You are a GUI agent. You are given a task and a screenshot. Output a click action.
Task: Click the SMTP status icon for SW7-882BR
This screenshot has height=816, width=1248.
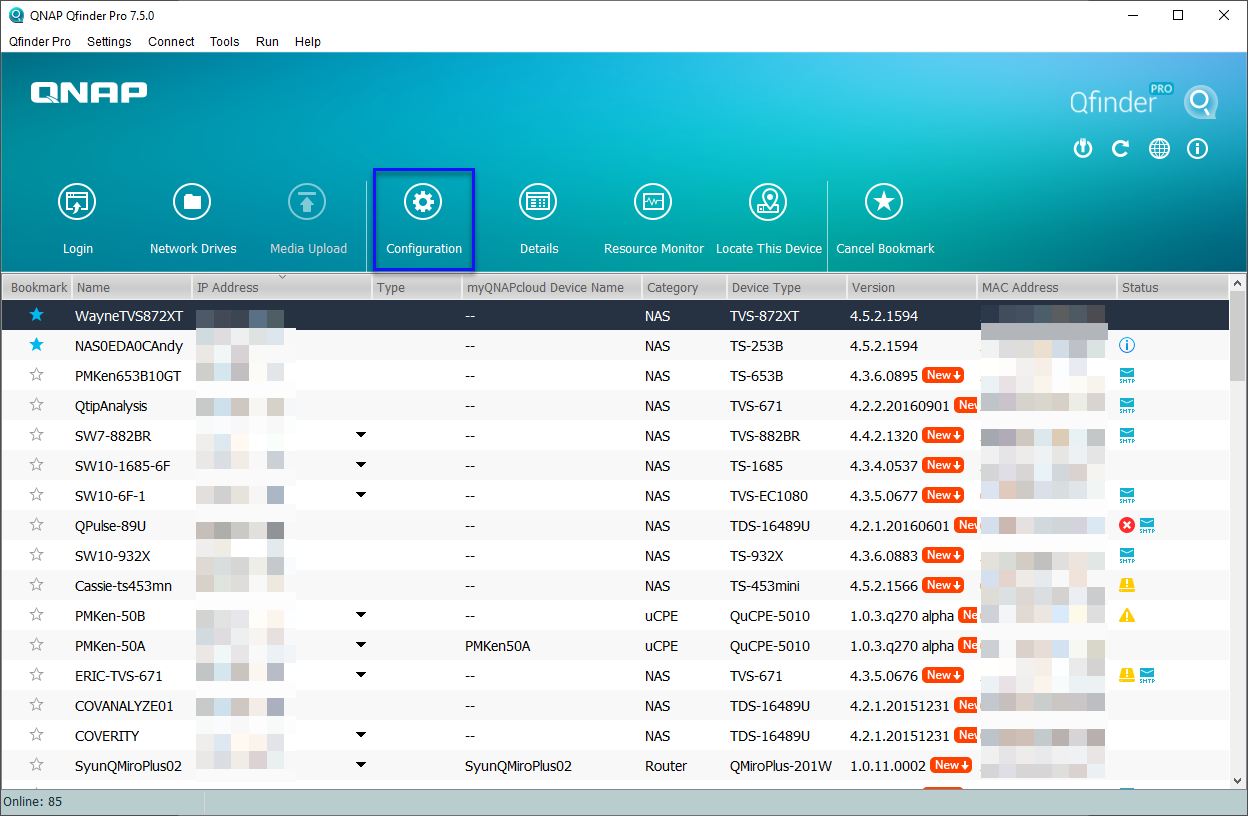tap(1127, 436)
